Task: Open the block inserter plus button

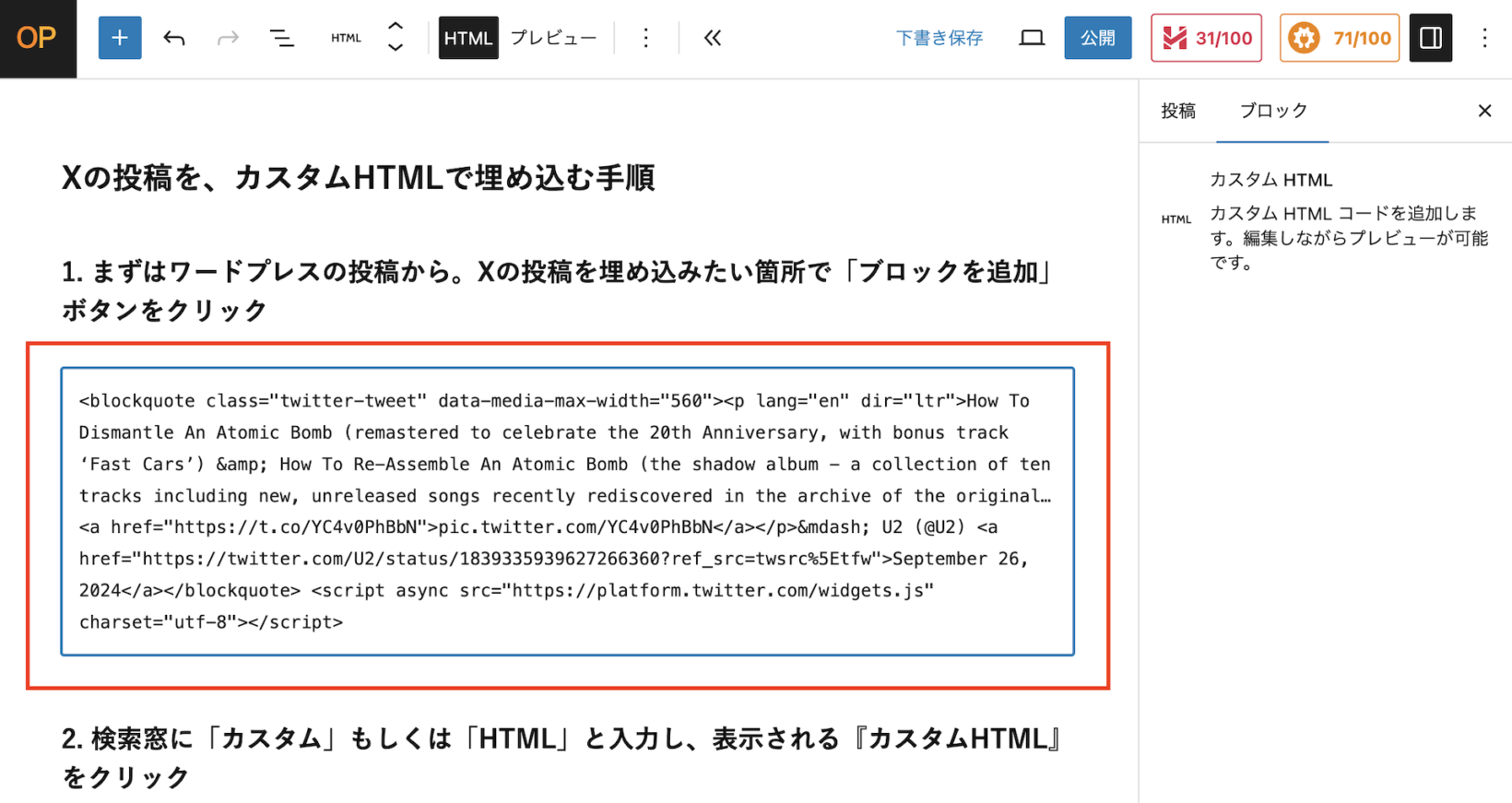Action: (120, 38)
